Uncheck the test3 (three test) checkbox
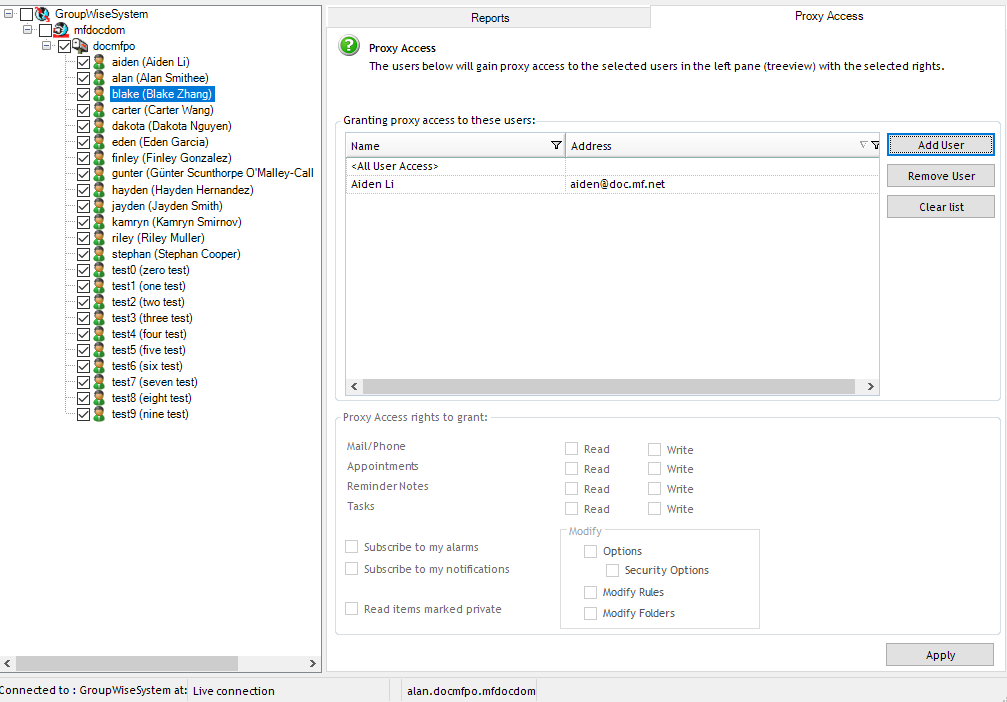Screen dimensions: 1007x702 pos(83,319)
